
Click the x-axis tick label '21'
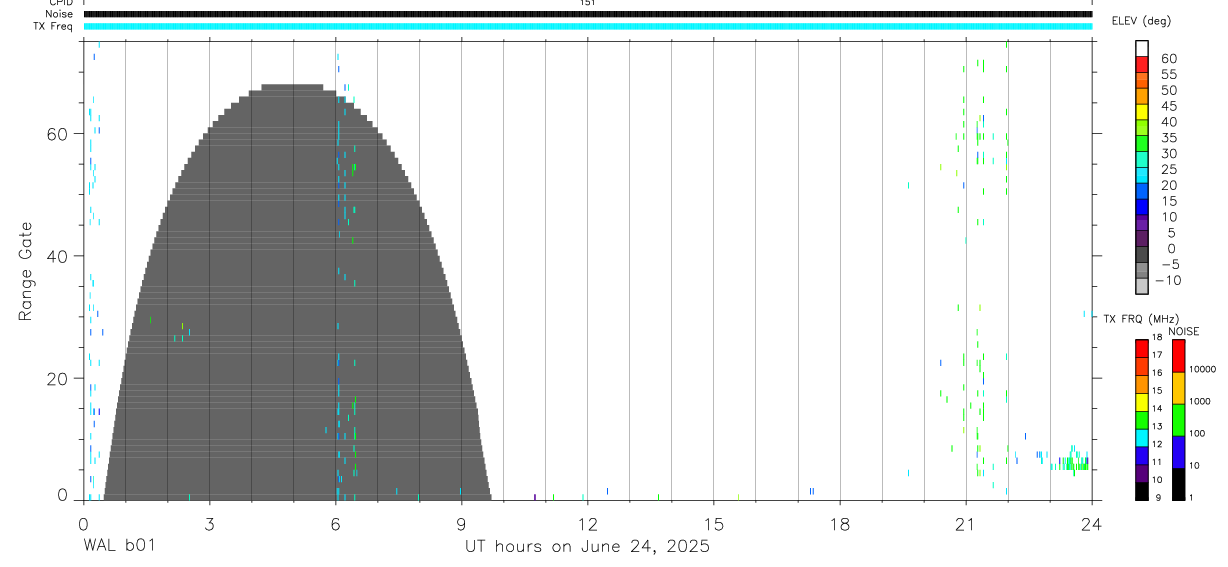[x=965, y=523]
